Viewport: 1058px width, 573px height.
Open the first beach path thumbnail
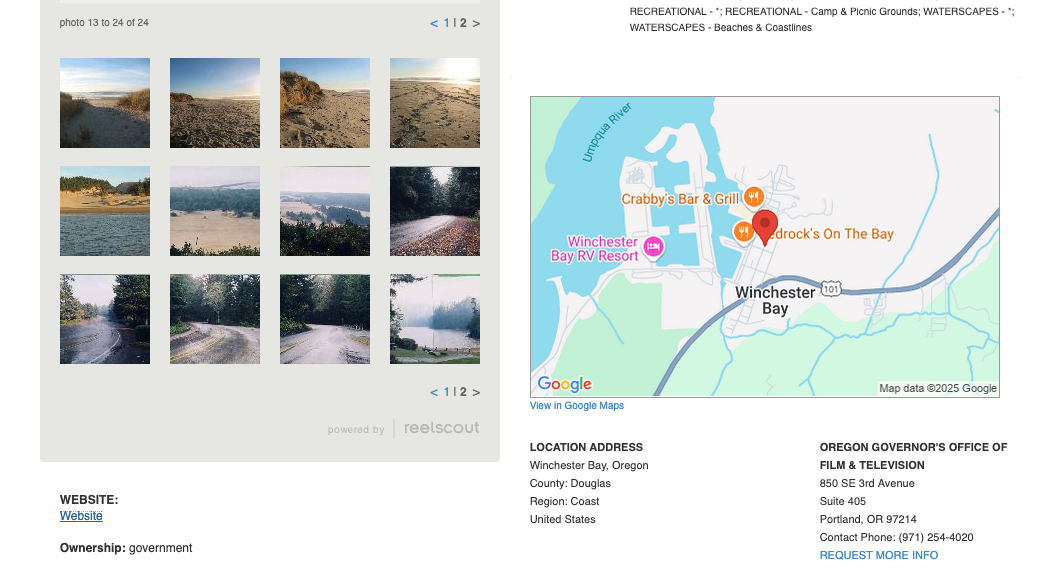point(105,103)
